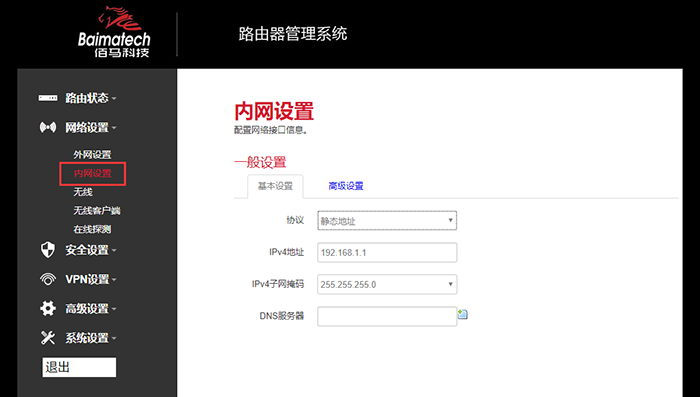Click the 内网设置 page heading
700x397 pixels.
(274, 111)
